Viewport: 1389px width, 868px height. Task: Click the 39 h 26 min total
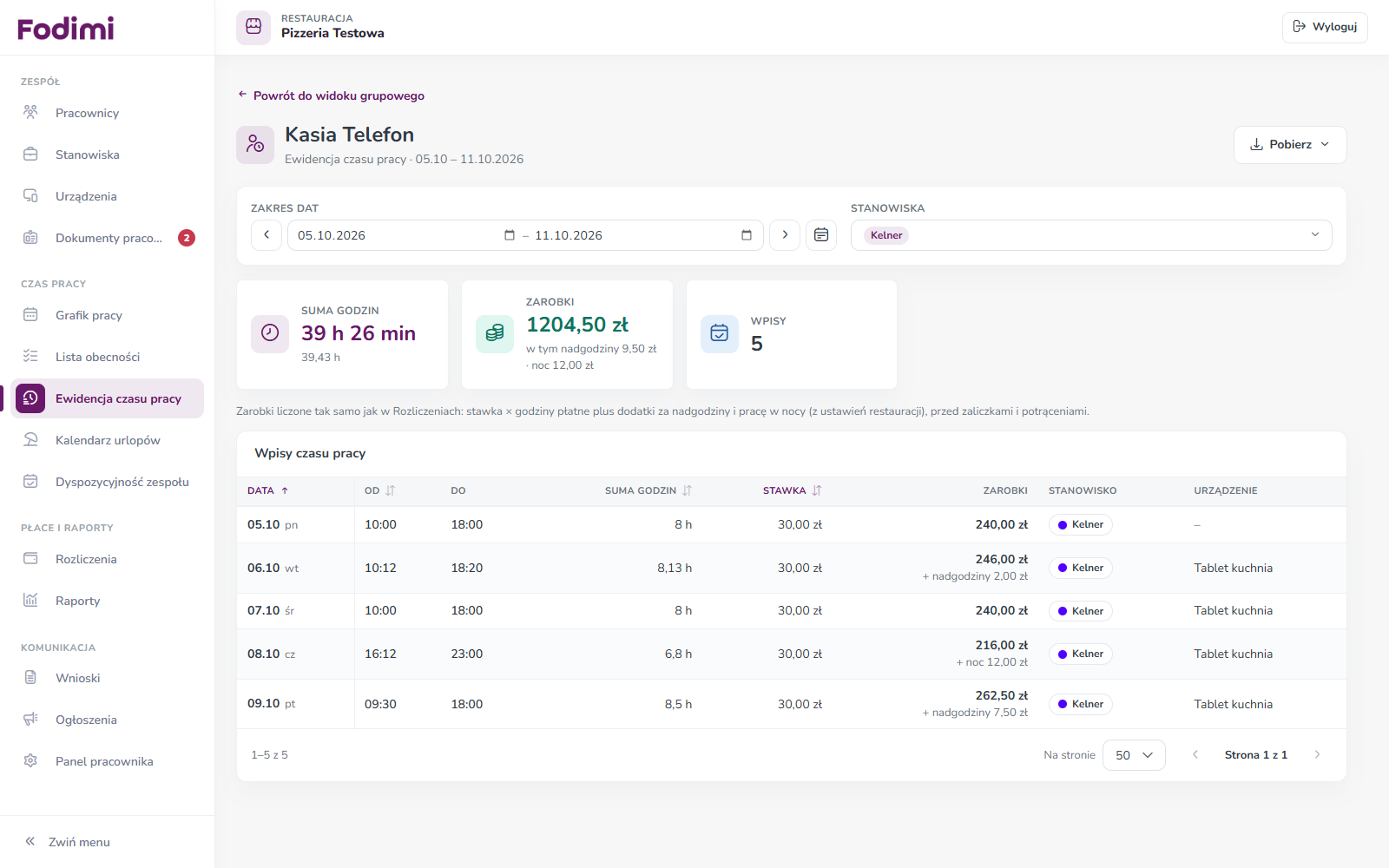coord(359,333)
